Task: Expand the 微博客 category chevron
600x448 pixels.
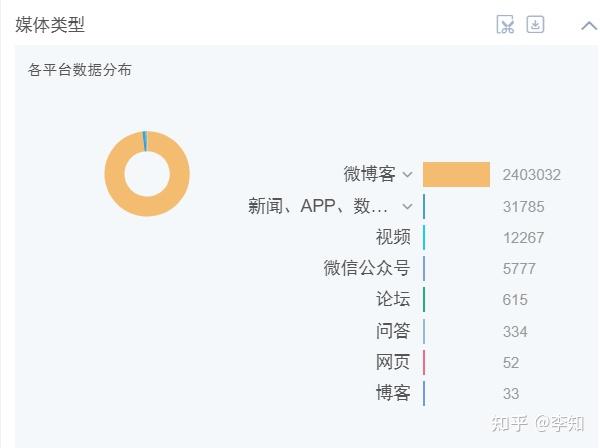Action: click(x=407, y=175)
